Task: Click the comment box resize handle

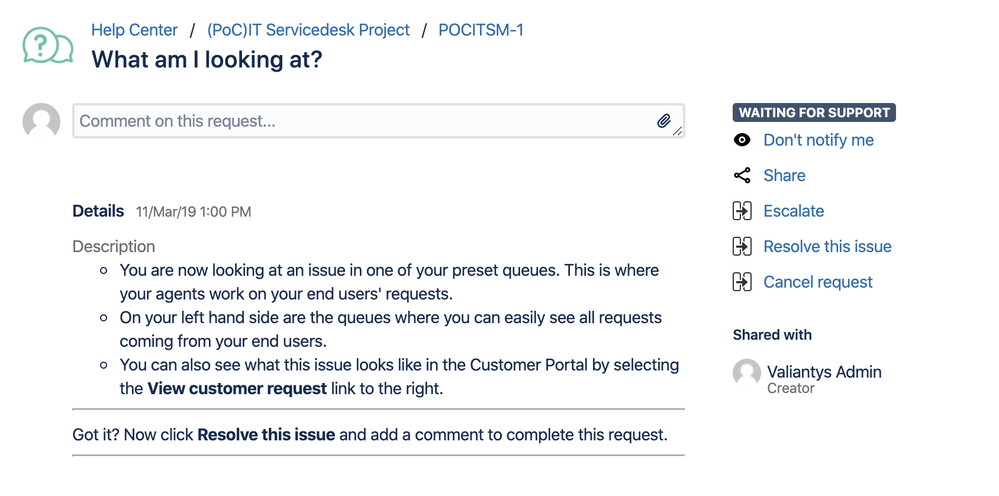Action: point(678,131)
